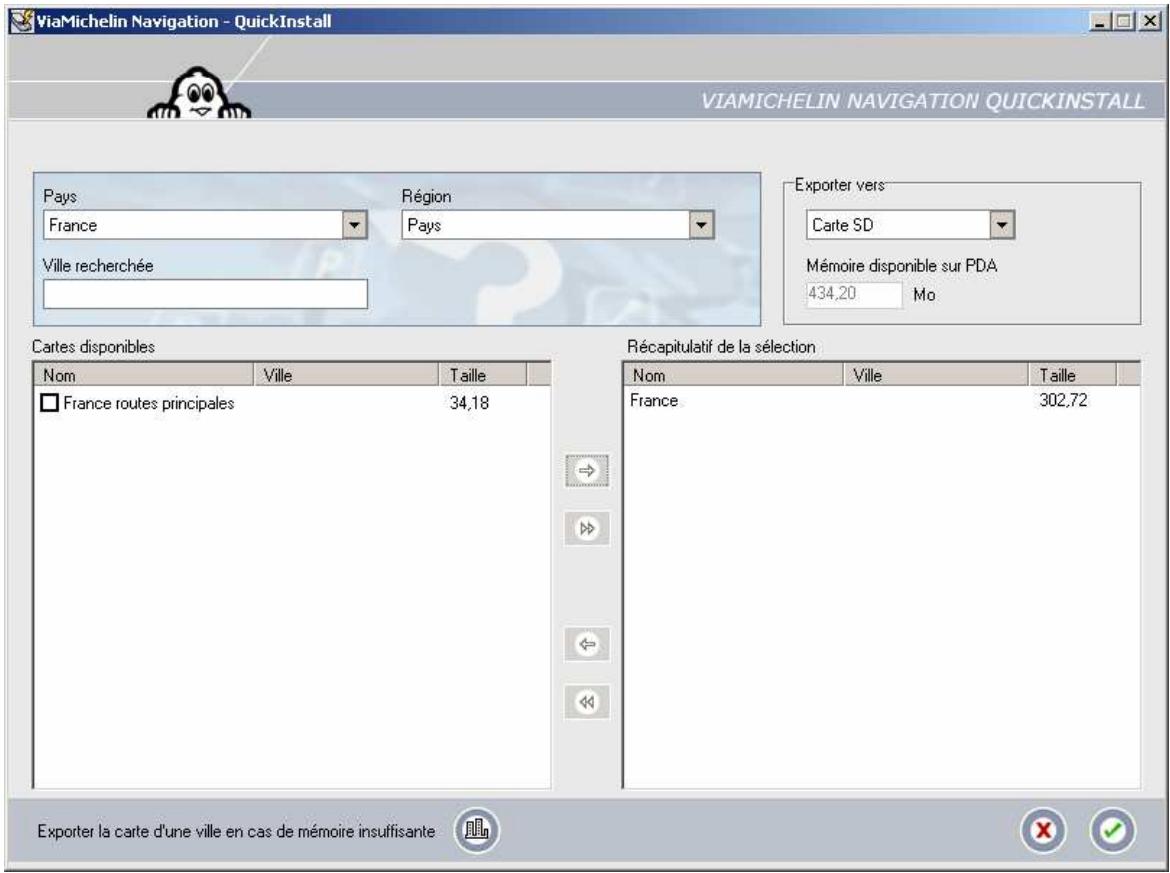The image size is (1170, 873).
Task: Check the France routes principales checkbox
Action: tap(49, 403)
